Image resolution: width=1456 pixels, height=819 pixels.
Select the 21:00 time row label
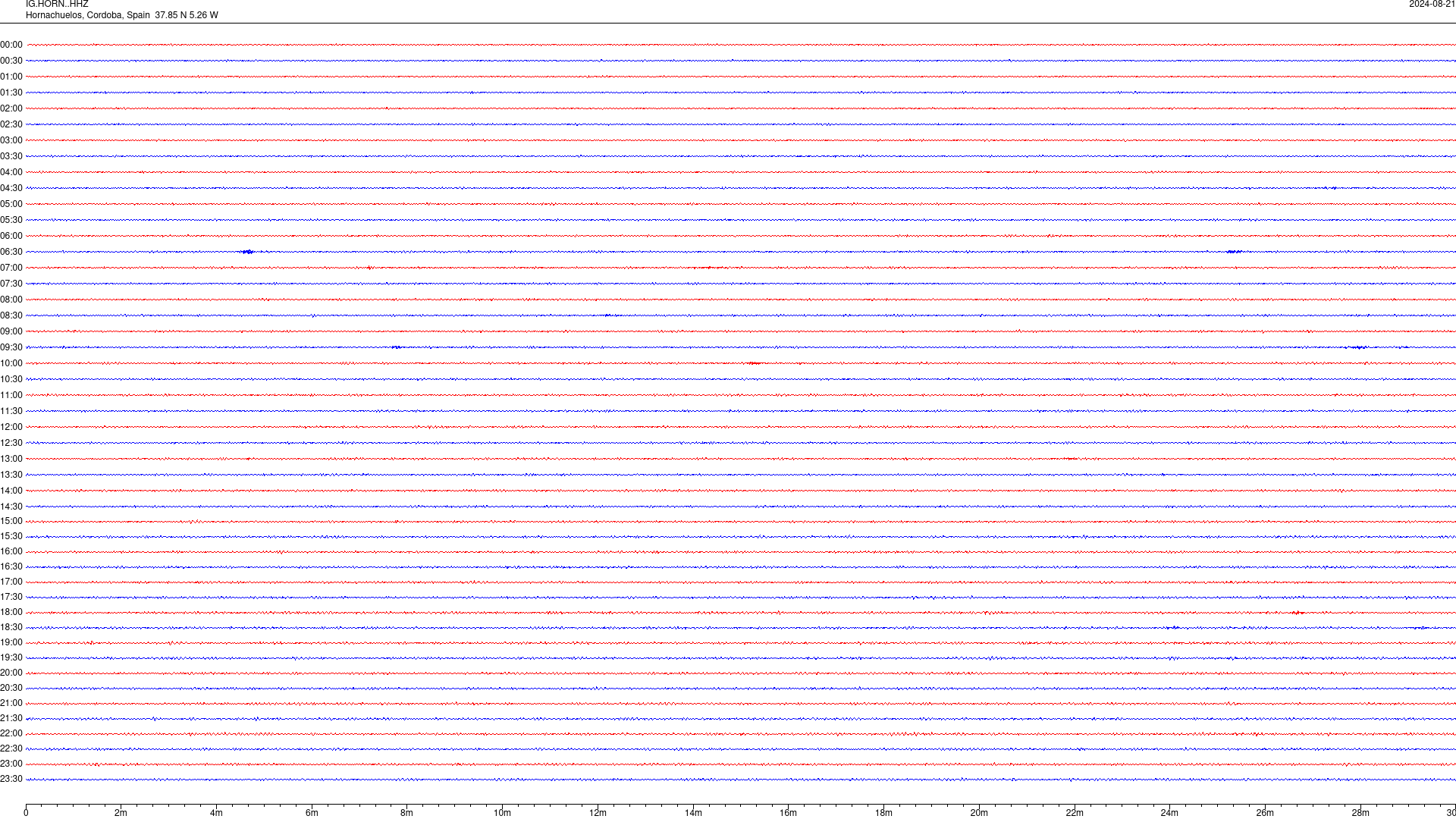coord(11,703)
